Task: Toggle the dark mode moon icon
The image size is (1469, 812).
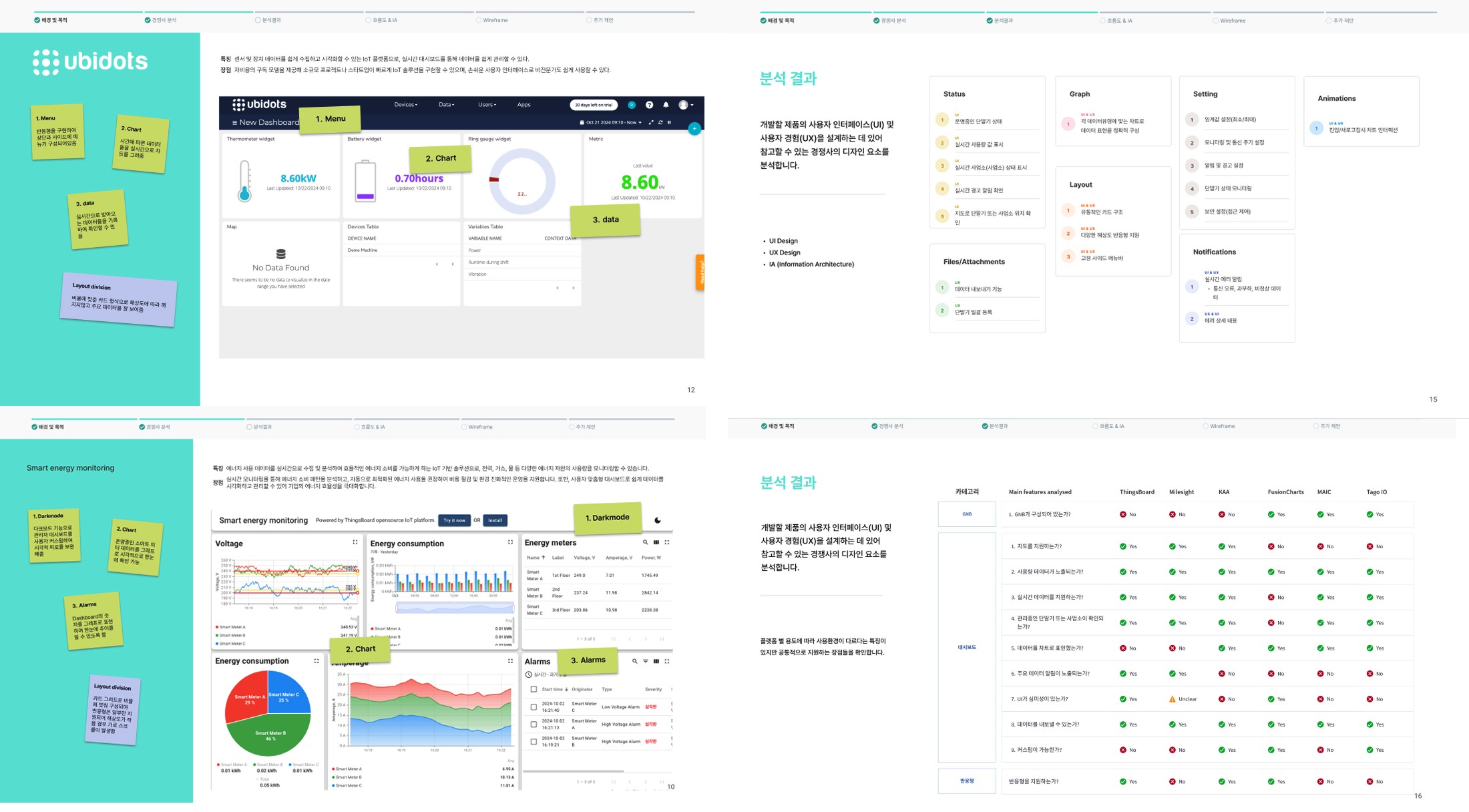Action: pyautogui.click(x=658, y=520)
